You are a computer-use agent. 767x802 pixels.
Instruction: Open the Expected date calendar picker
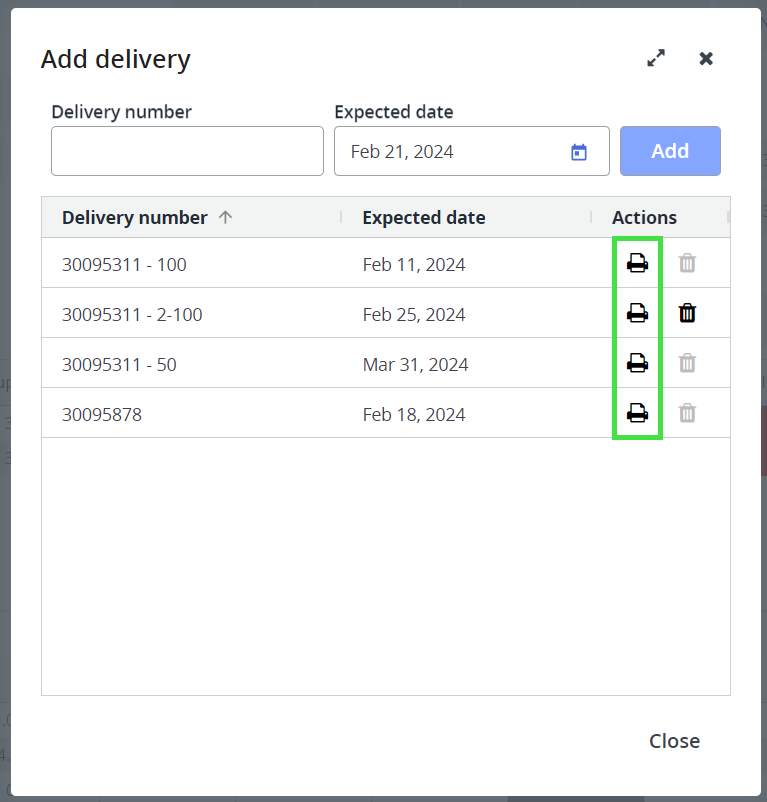pyautogui.click(x=578, y=152)
